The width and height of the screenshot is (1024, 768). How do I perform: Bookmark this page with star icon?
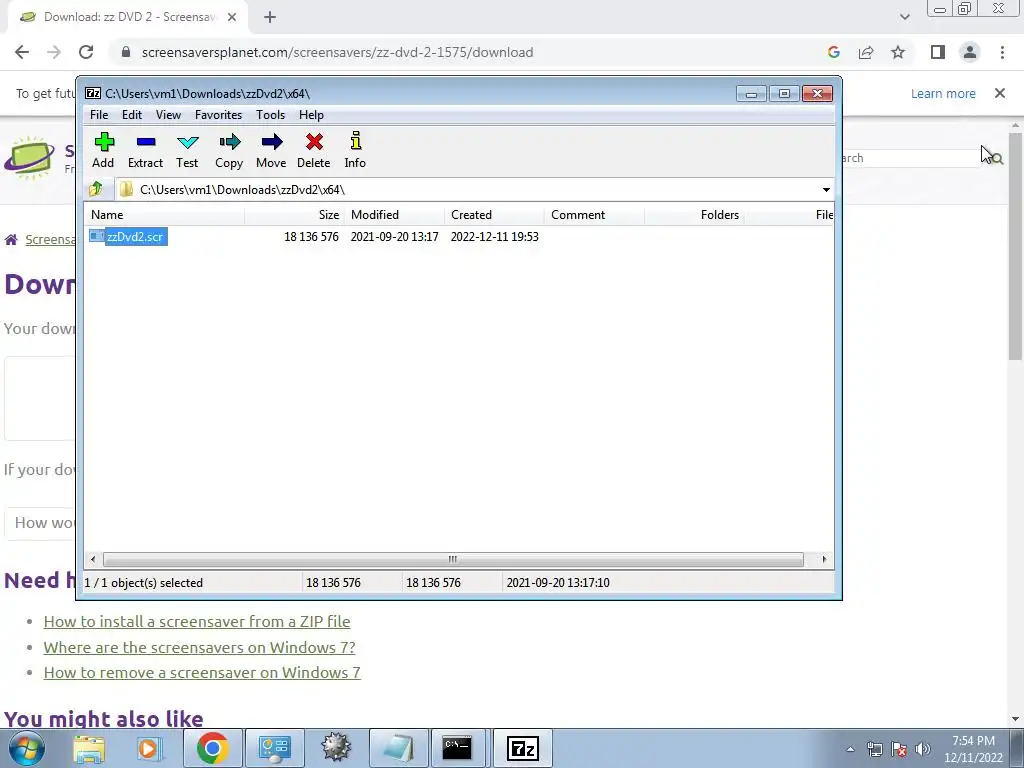tap(898, 52)
